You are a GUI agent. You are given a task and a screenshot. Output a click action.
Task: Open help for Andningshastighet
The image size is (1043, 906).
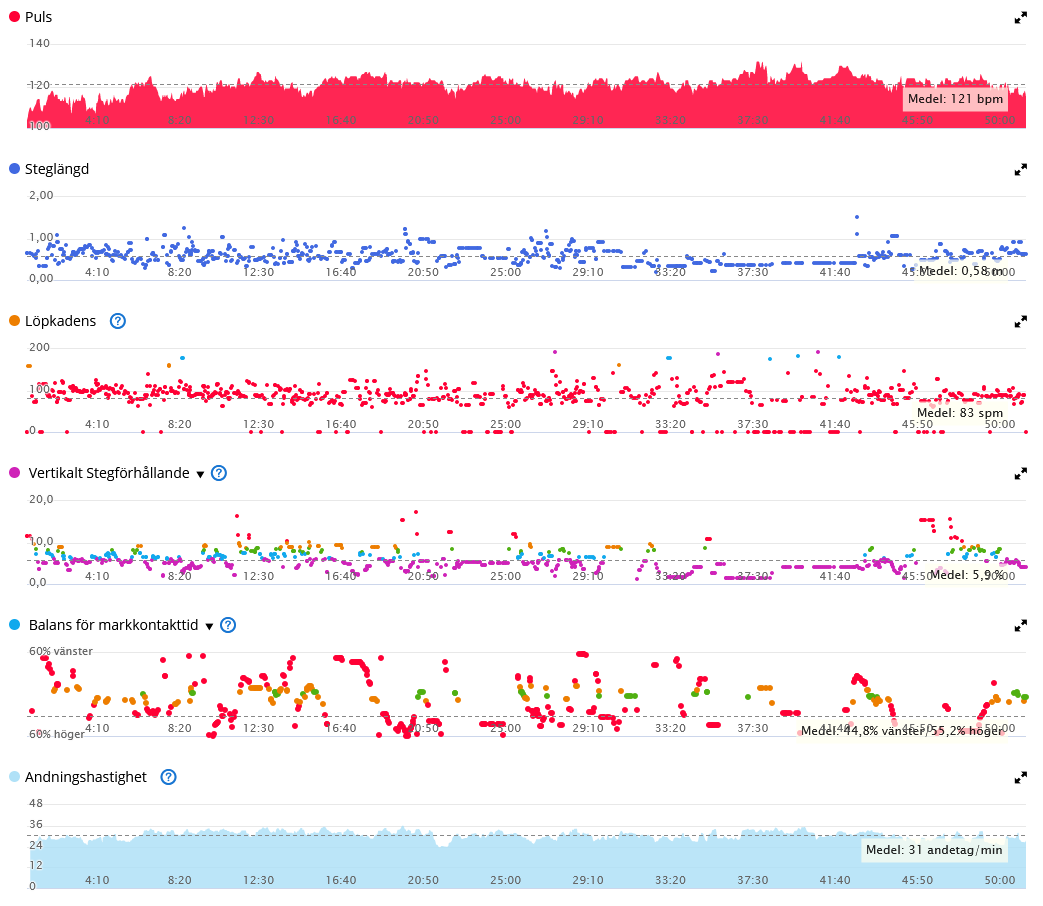coord(169,777)
